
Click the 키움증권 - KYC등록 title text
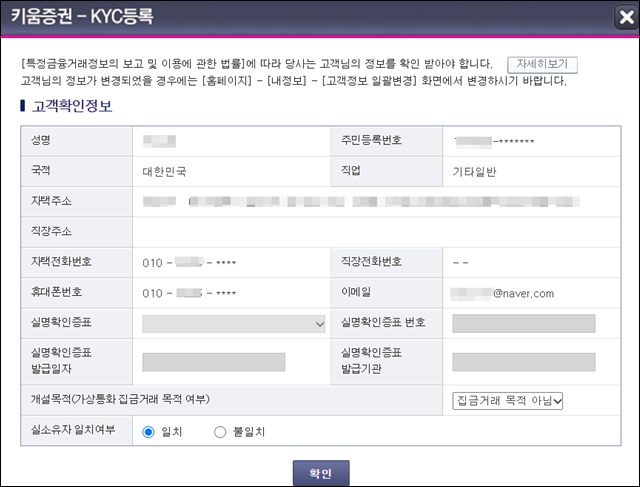click(x=82, y=17)
